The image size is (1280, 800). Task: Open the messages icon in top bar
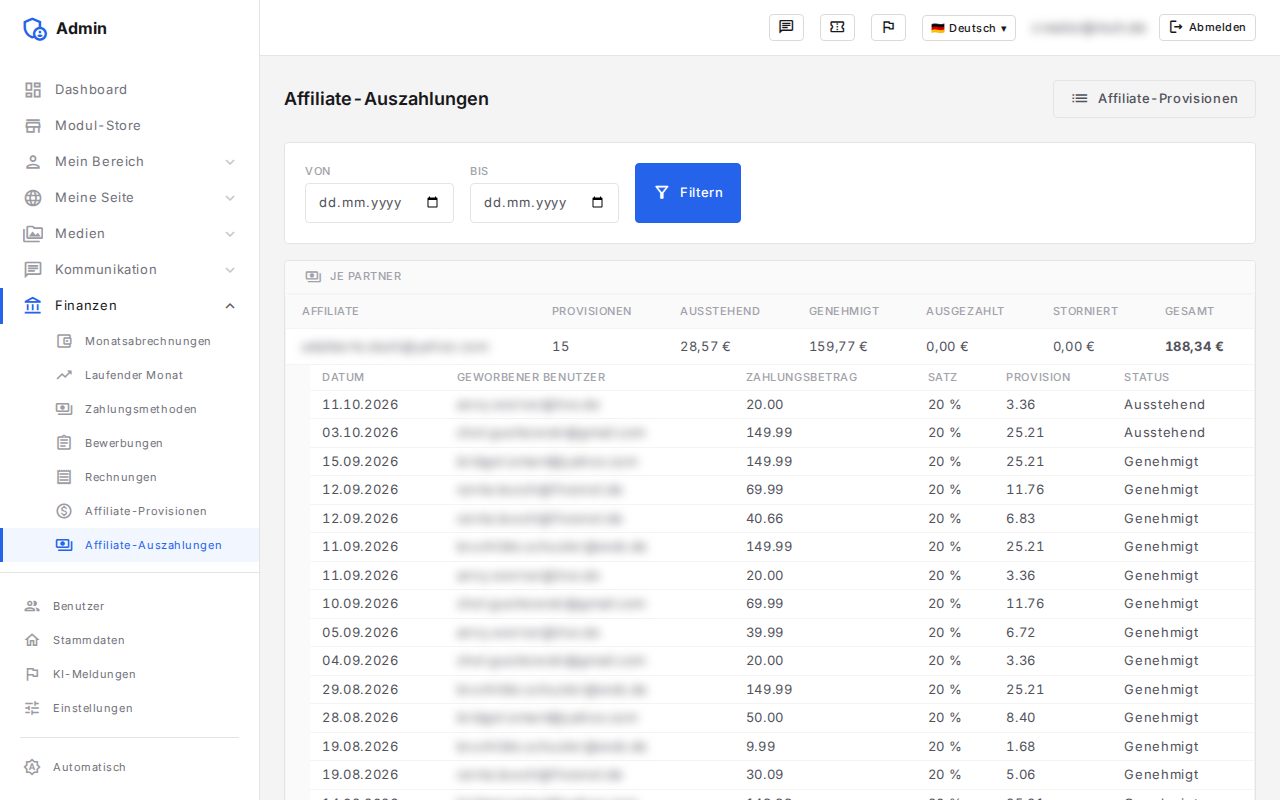pos(786,27)
